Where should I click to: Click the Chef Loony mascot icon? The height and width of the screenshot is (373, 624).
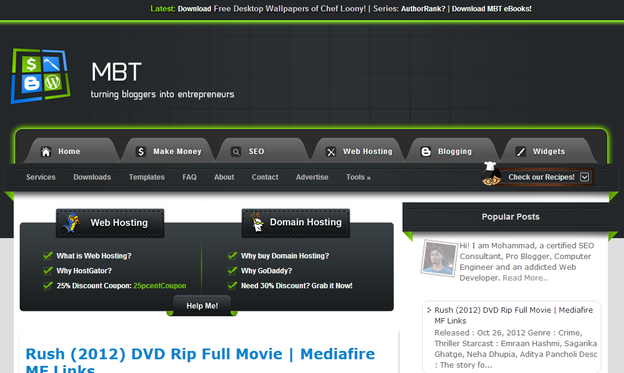491,174
